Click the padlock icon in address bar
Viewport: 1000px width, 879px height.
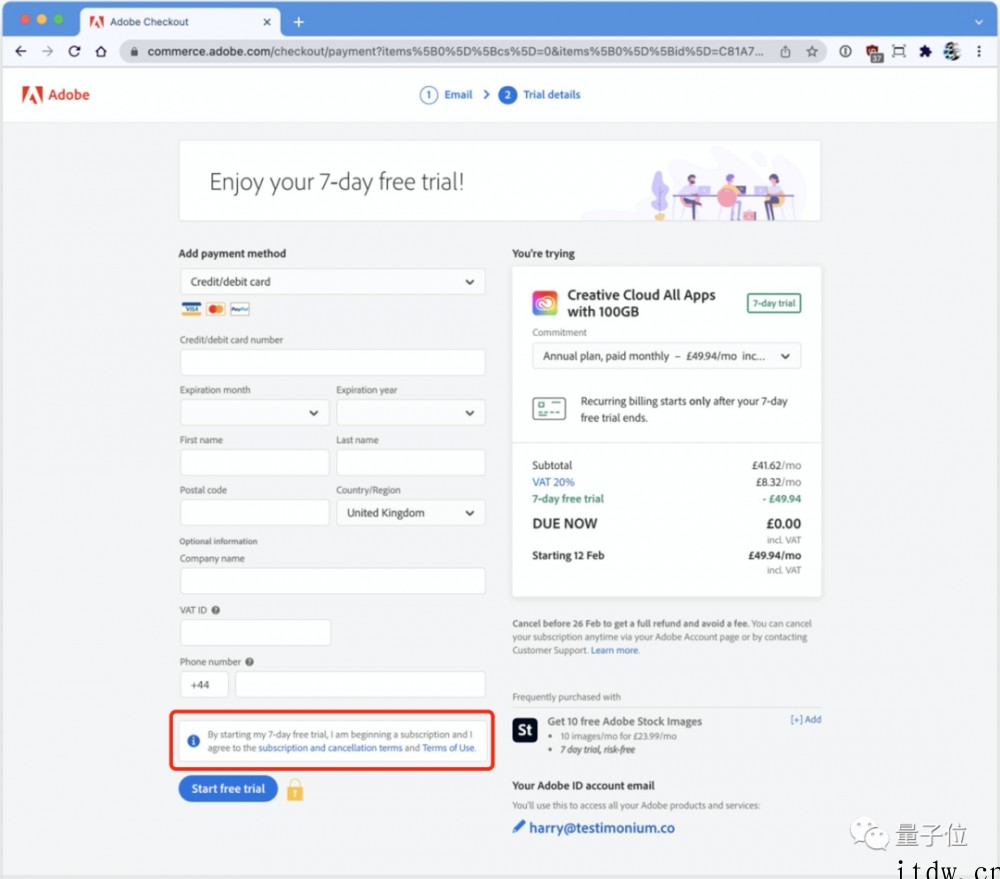tap(134, 52)
